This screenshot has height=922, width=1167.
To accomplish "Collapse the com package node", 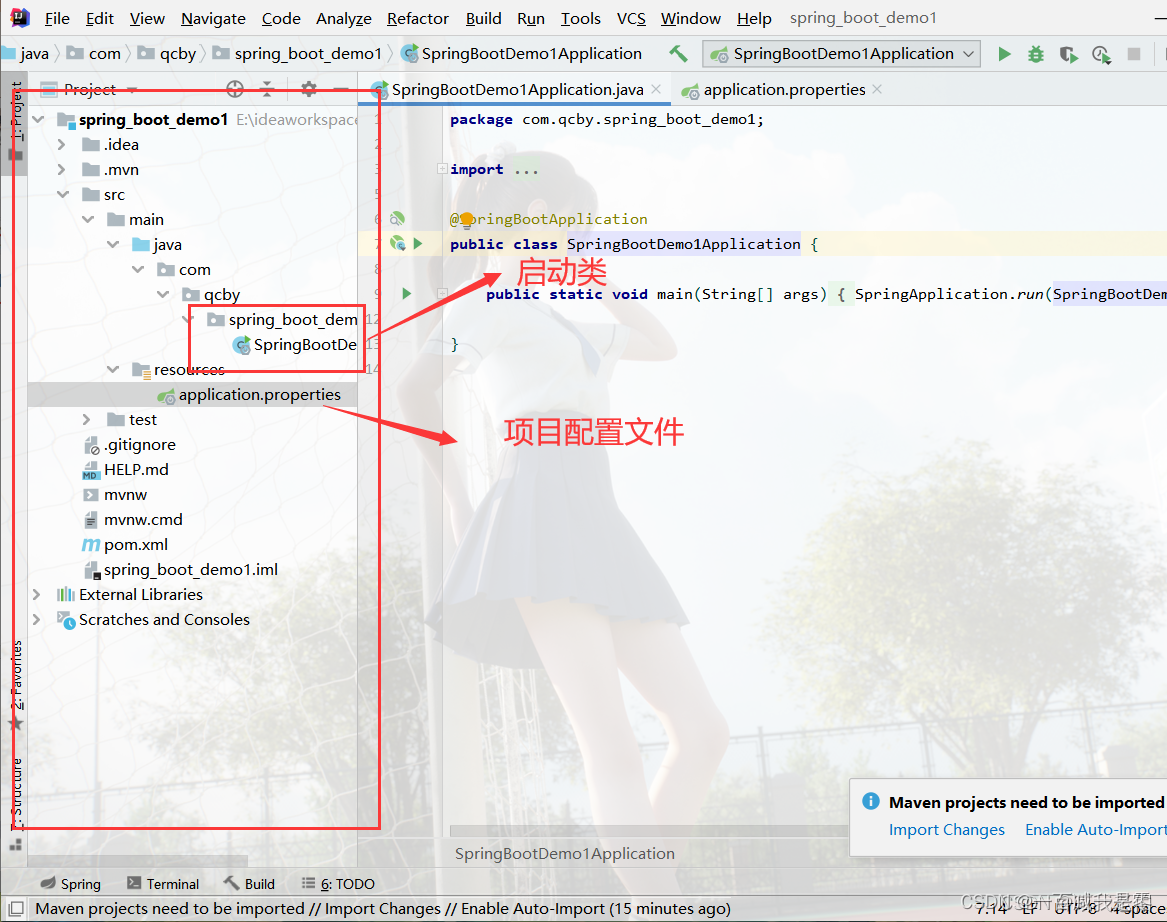I will [138, 269].
